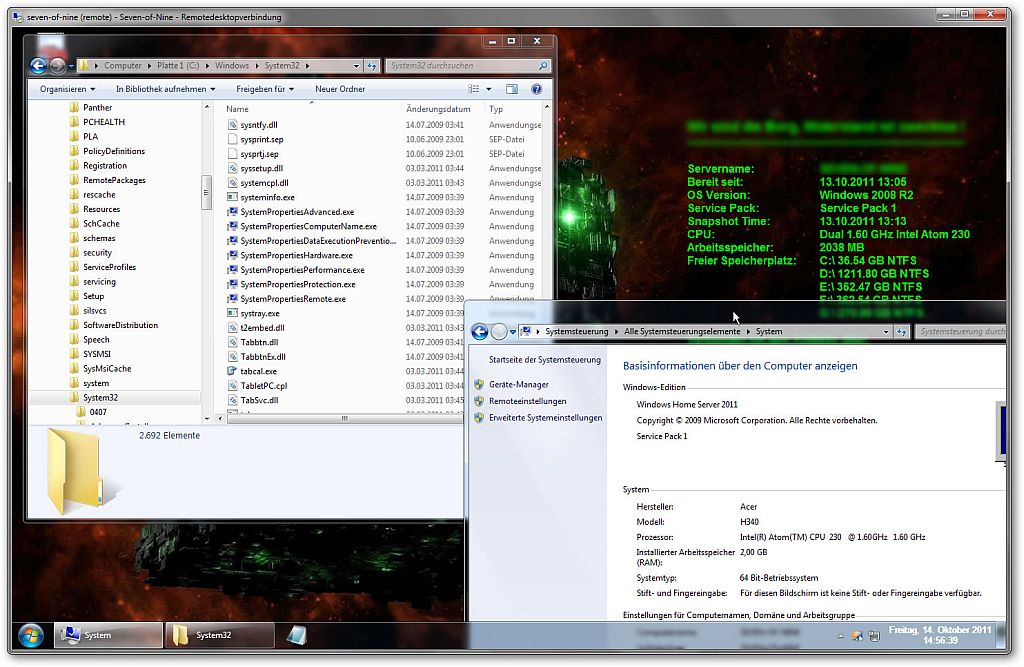Sort files by Änderungsdatum column

pos(443,109)
